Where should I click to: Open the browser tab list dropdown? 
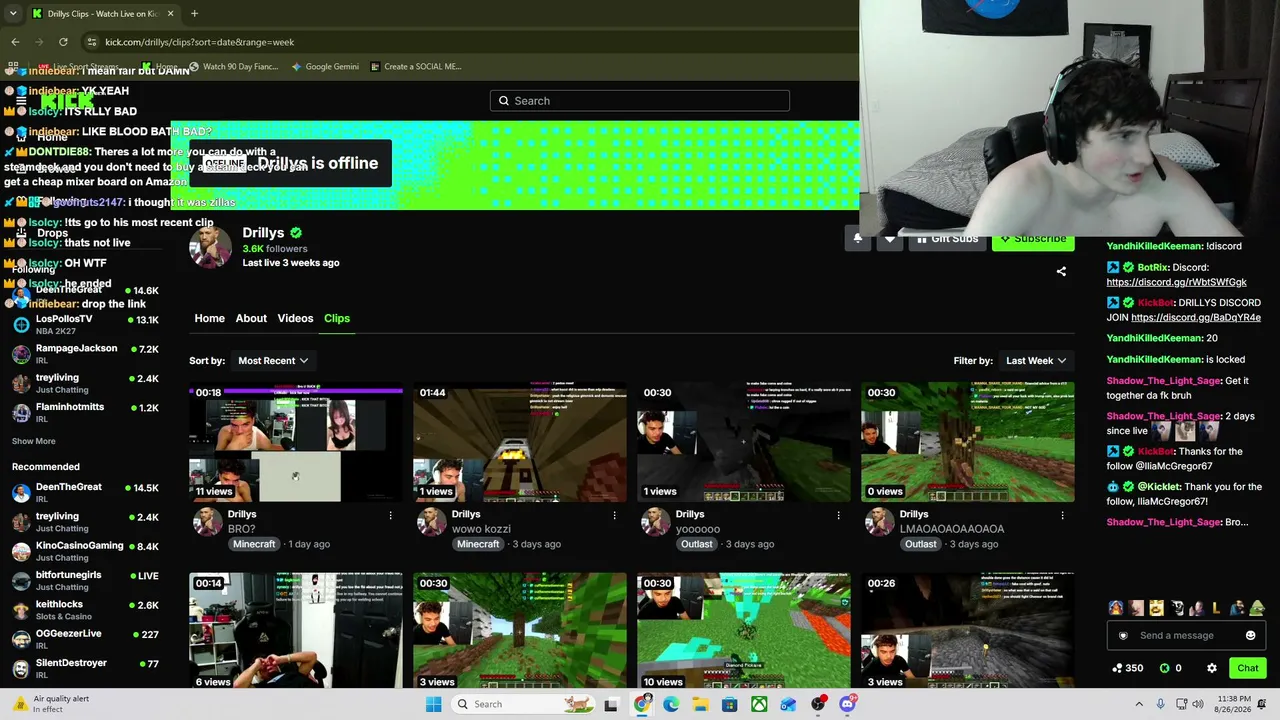click(x=13, y=14)
